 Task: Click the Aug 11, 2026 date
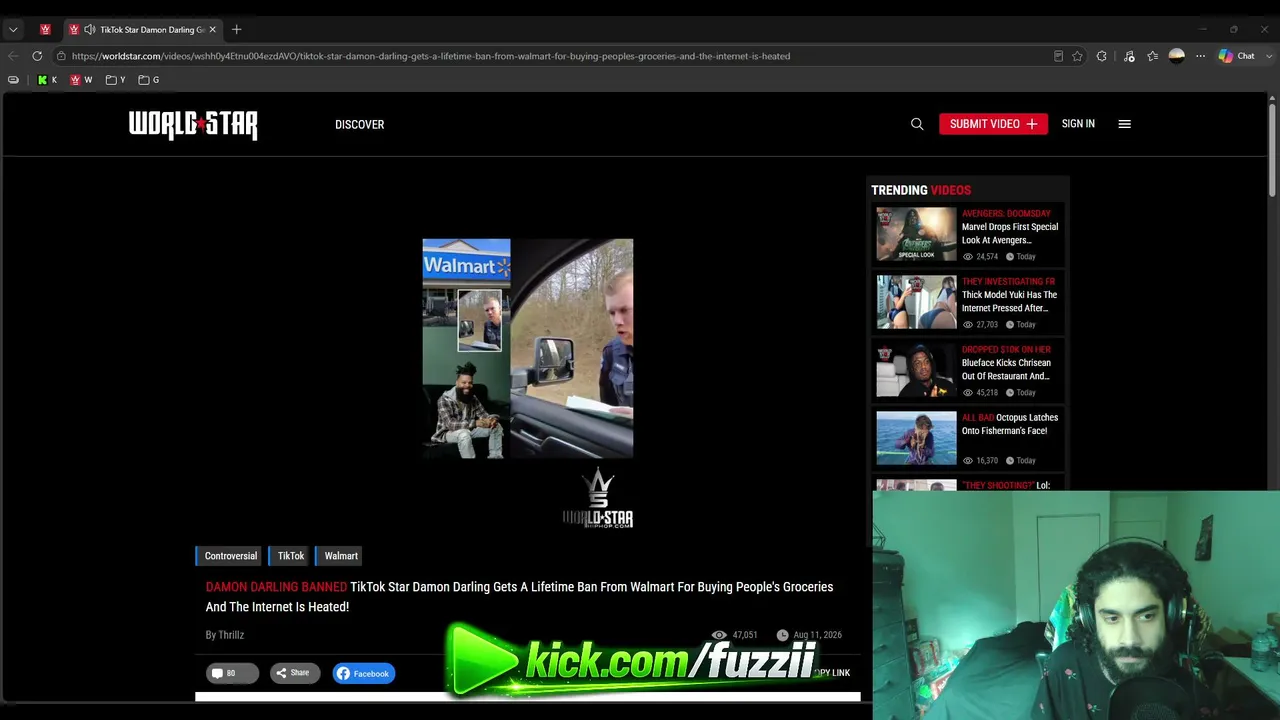coord(809,635)
